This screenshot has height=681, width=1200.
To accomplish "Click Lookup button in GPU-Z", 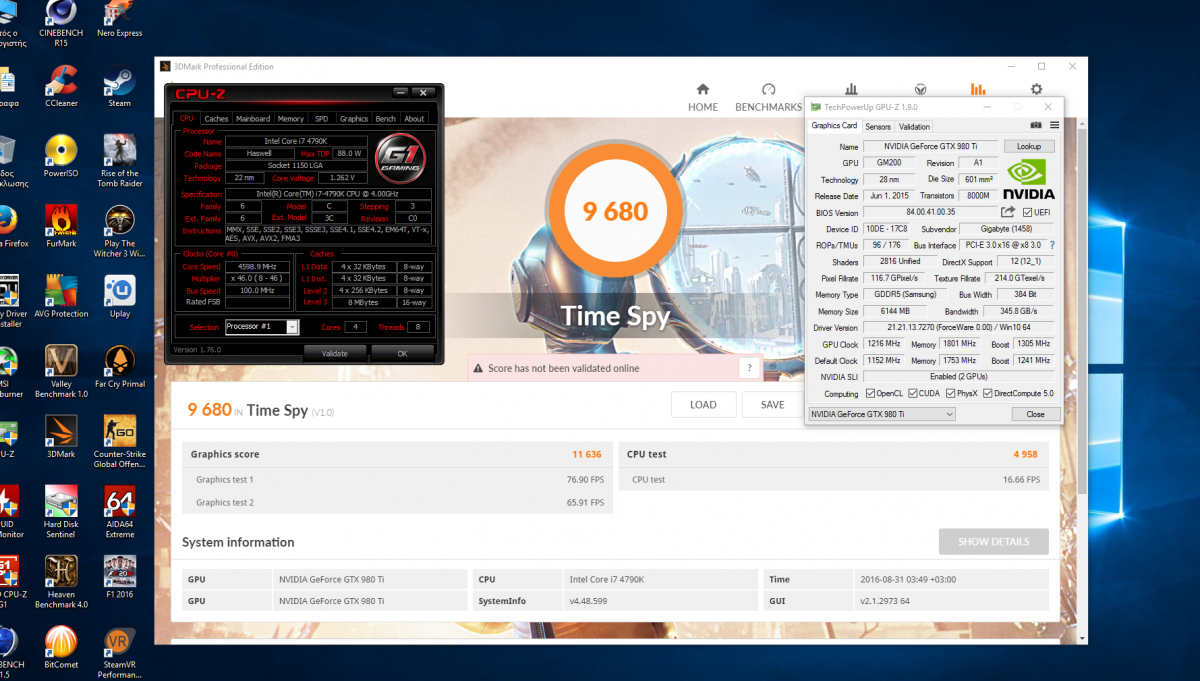I will click(x=1029, y=146).
